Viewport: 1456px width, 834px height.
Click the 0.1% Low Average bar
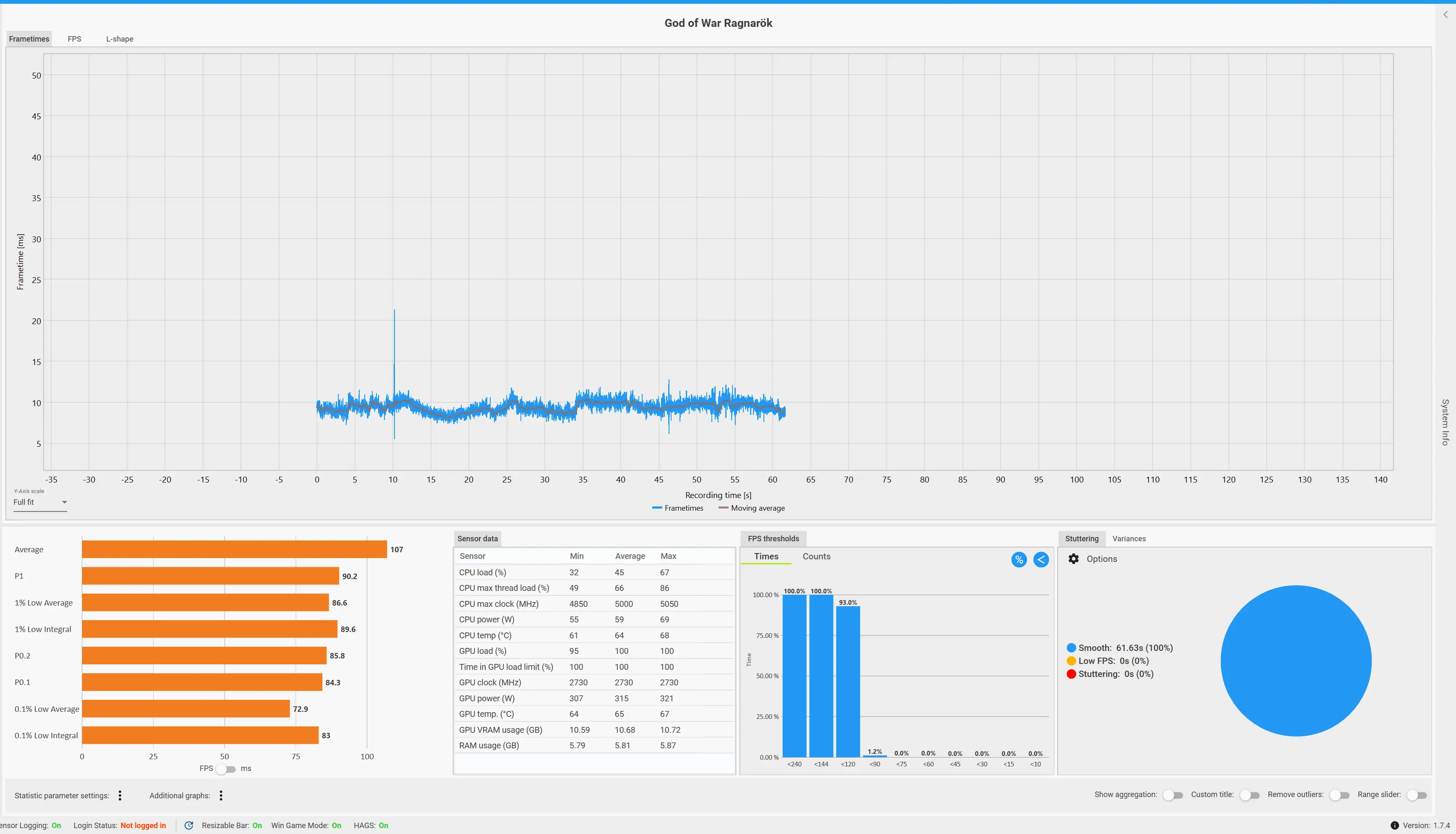(x=186, y=708)
